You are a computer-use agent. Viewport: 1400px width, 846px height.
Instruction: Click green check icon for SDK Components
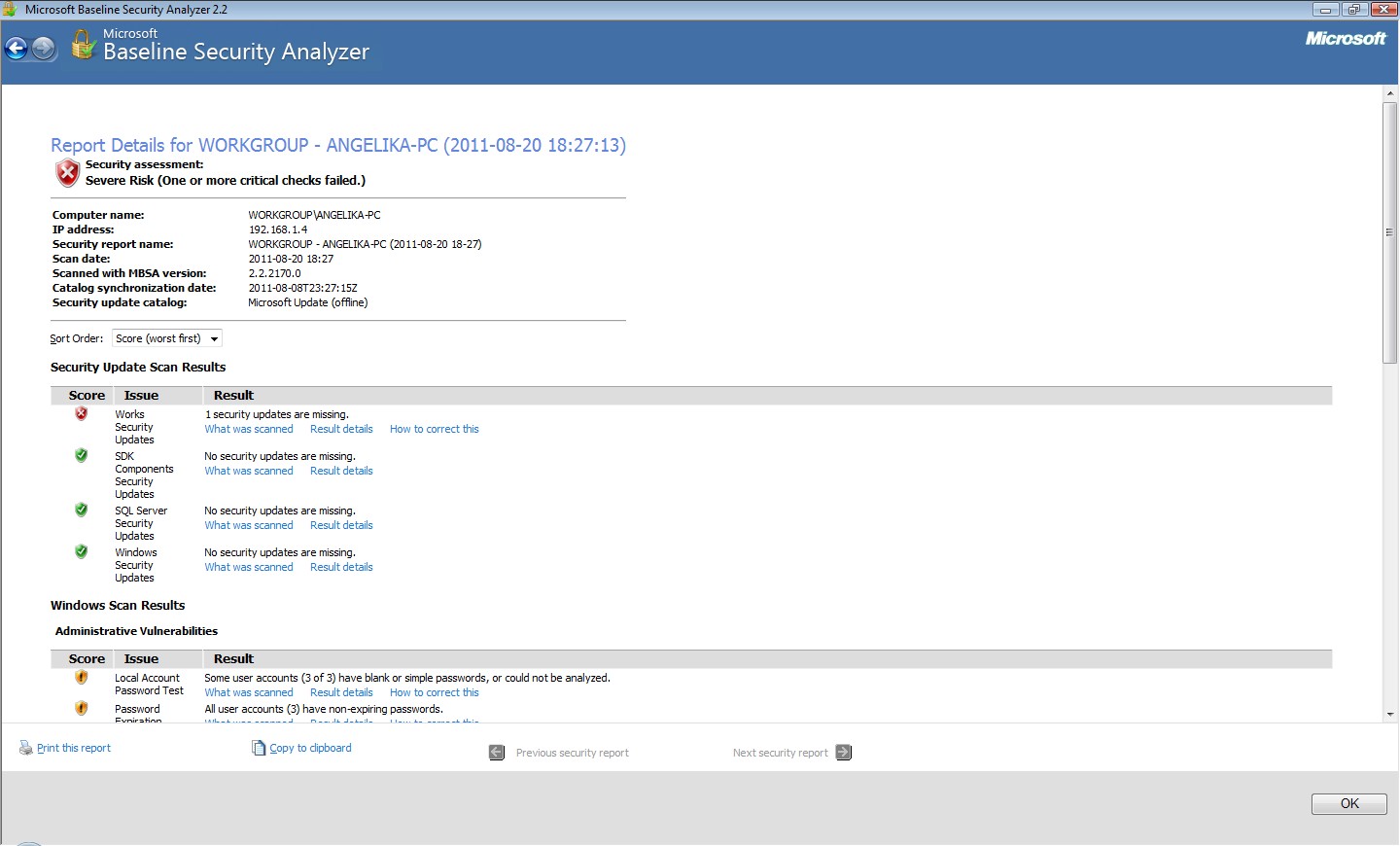pyautogui.click(x=82, y=455)
